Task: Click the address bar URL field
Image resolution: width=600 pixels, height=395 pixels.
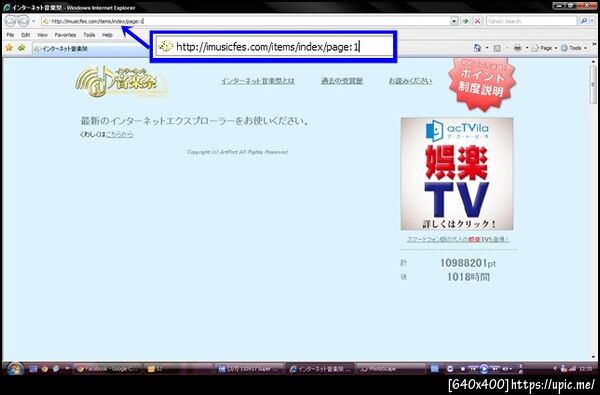Action: click(x=245, y=21)
